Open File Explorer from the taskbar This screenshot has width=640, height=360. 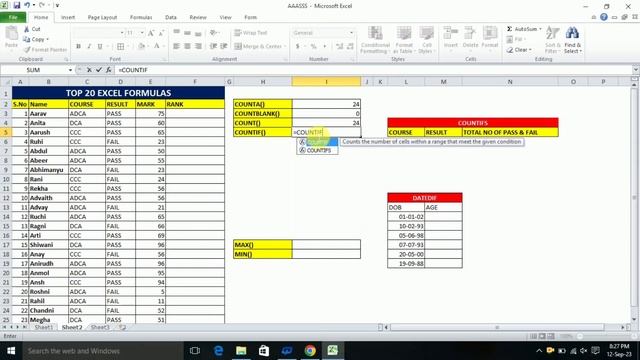(x=241, y=350)
